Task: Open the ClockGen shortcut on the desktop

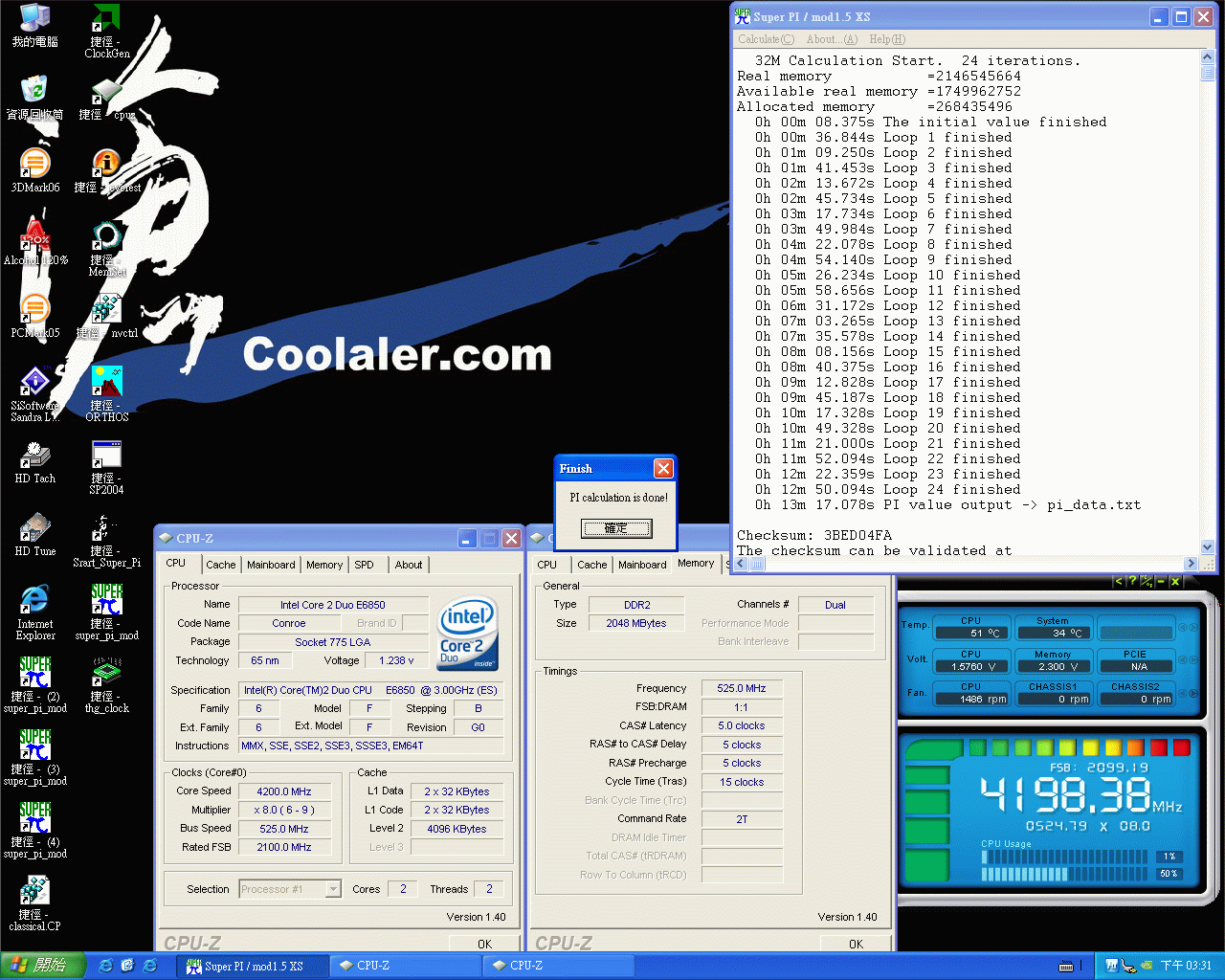Action: click(x=106, y=32)
